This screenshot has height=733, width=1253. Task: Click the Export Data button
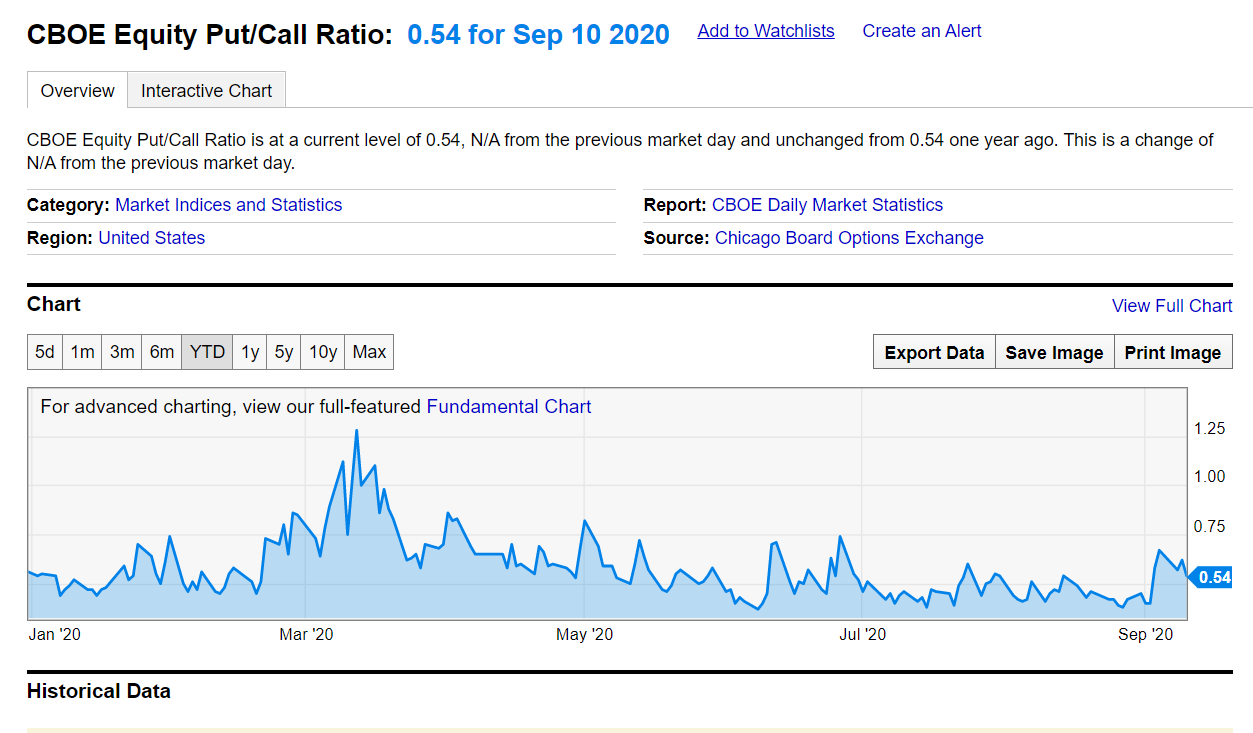(x=934, y=352)
